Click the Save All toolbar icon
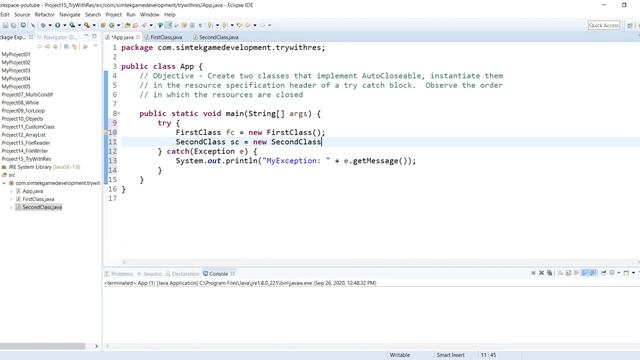Screen dimensions: 640x360 (13, 25)
